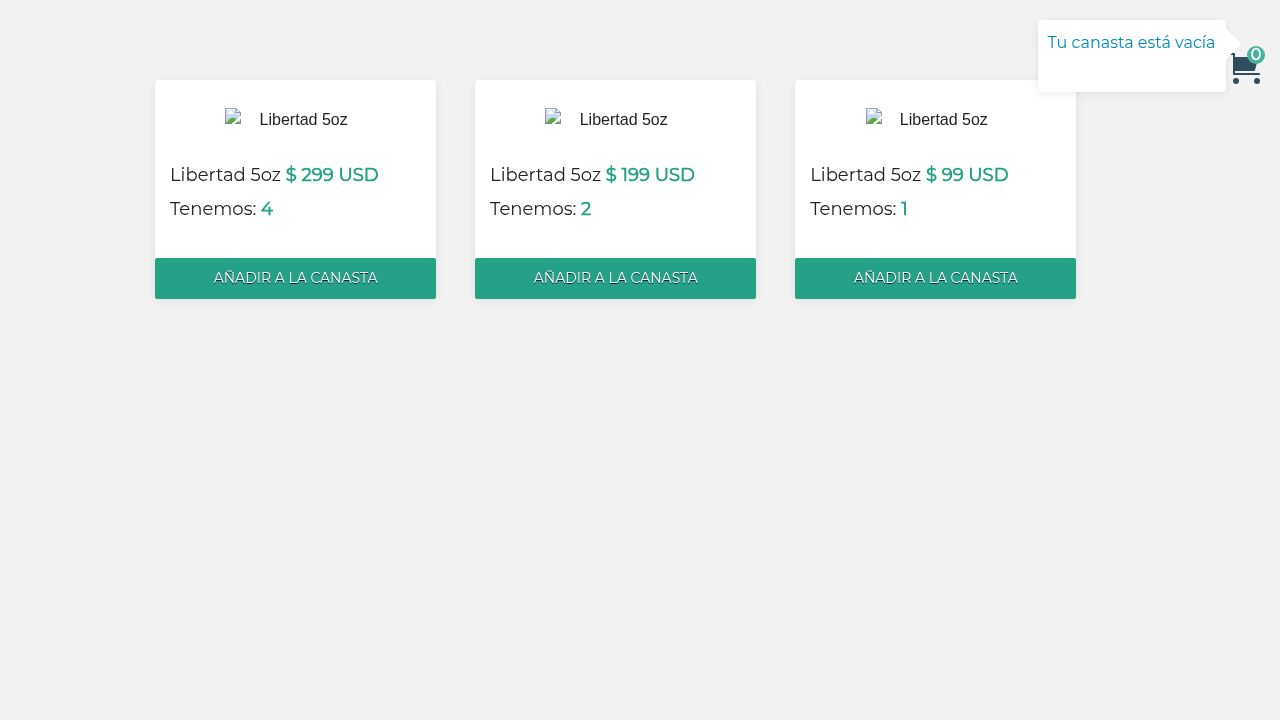Add the $ 199 USD product to the basket
The image size is (1280, 720).
click(615, 278)
